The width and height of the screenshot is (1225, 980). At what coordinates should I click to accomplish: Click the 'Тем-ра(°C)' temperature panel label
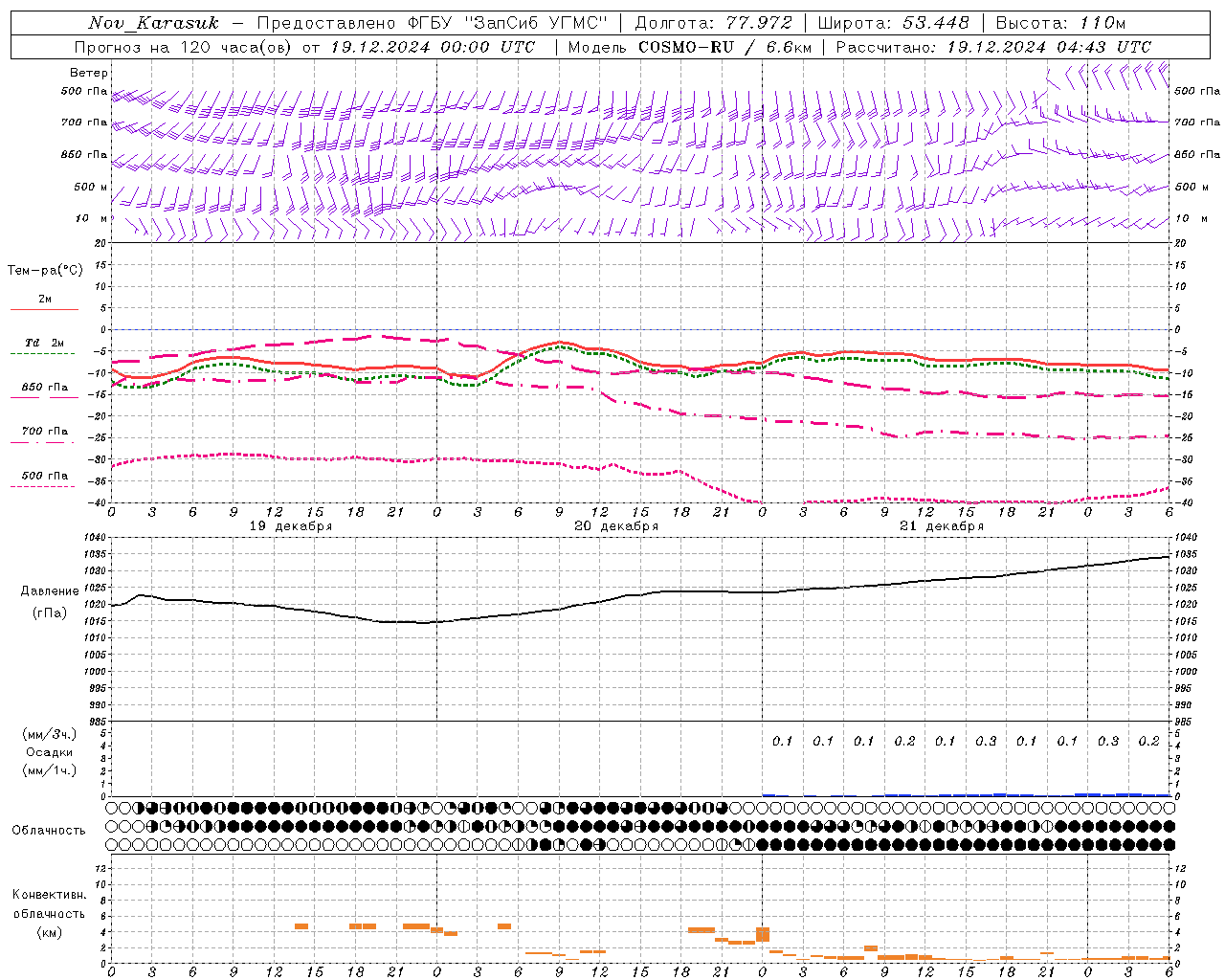45,270
